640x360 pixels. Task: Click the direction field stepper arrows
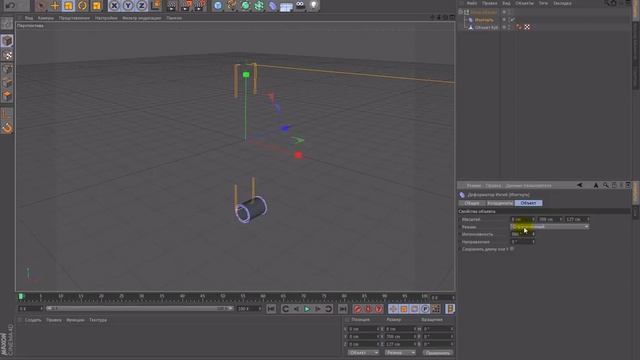coord(533,242)
